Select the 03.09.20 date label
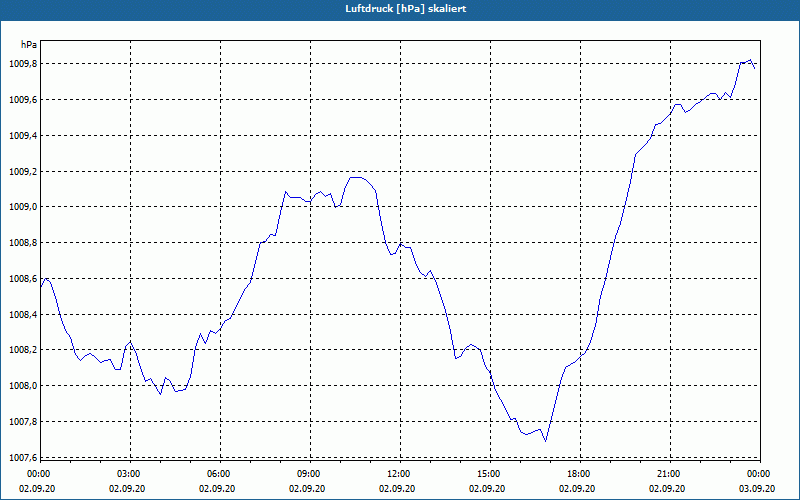This screenshot has height=500, width=800. pyautogui.click(x=758, y=488)
